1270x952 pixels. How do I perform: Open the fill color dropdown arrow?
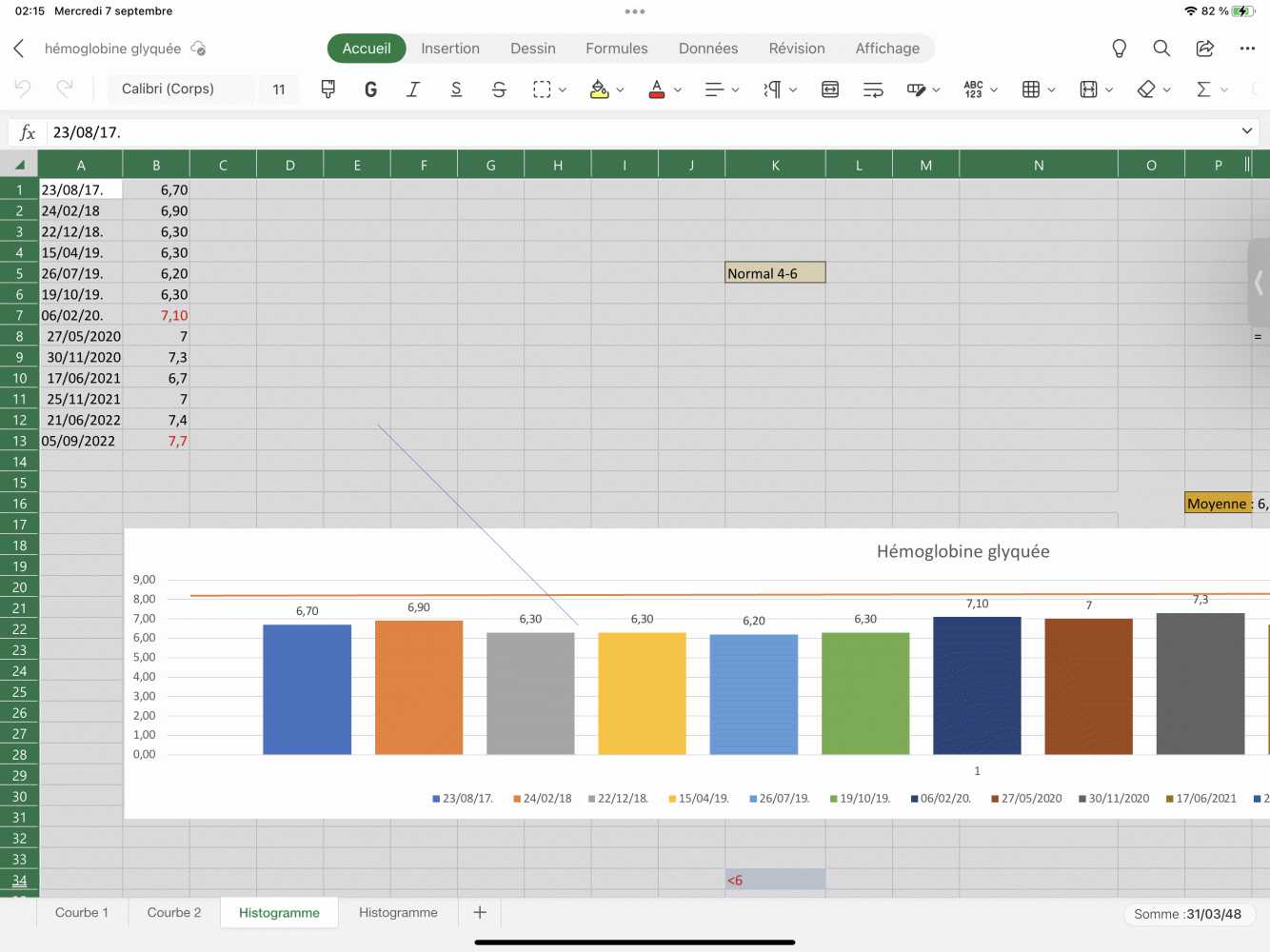coord(621,89)
